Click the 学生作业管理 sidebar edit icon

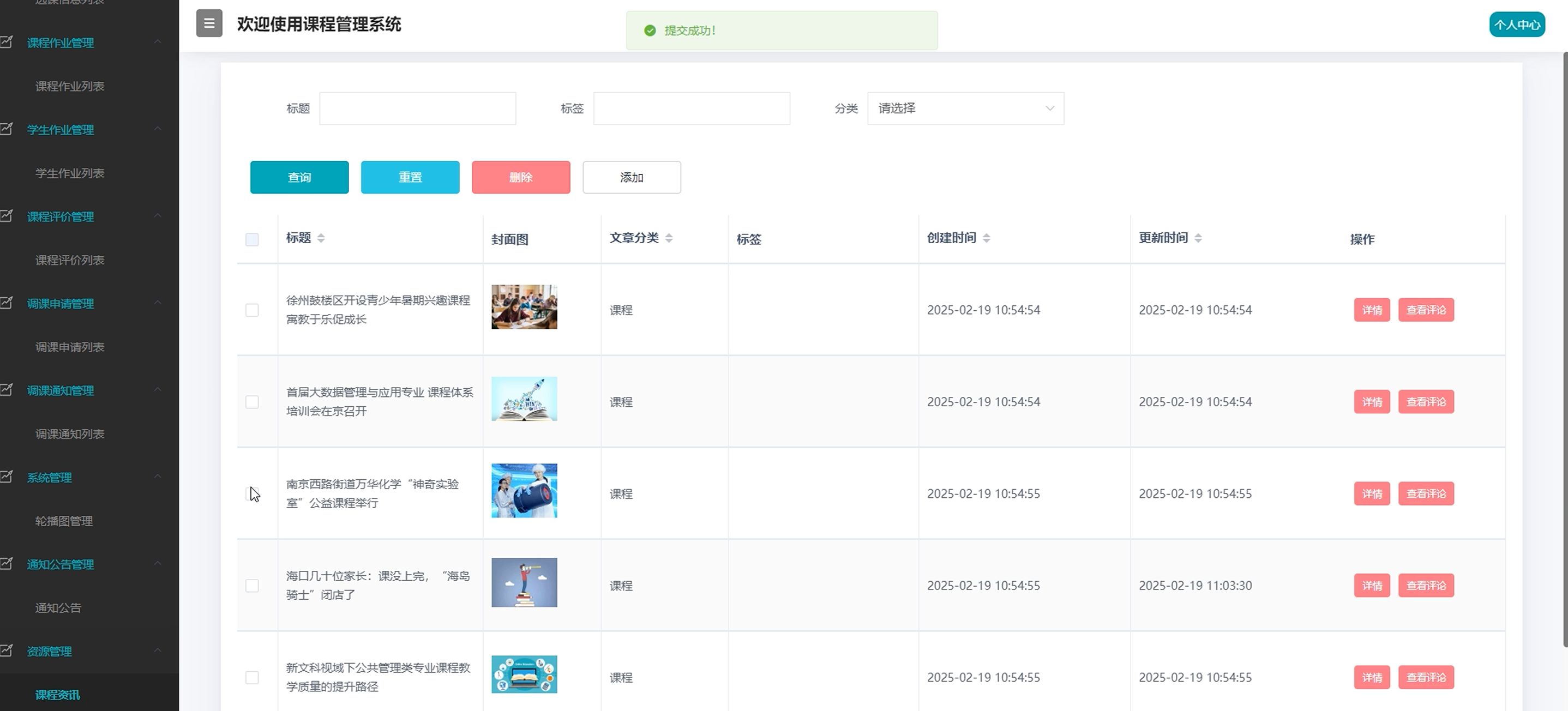(x=7, y=129)
